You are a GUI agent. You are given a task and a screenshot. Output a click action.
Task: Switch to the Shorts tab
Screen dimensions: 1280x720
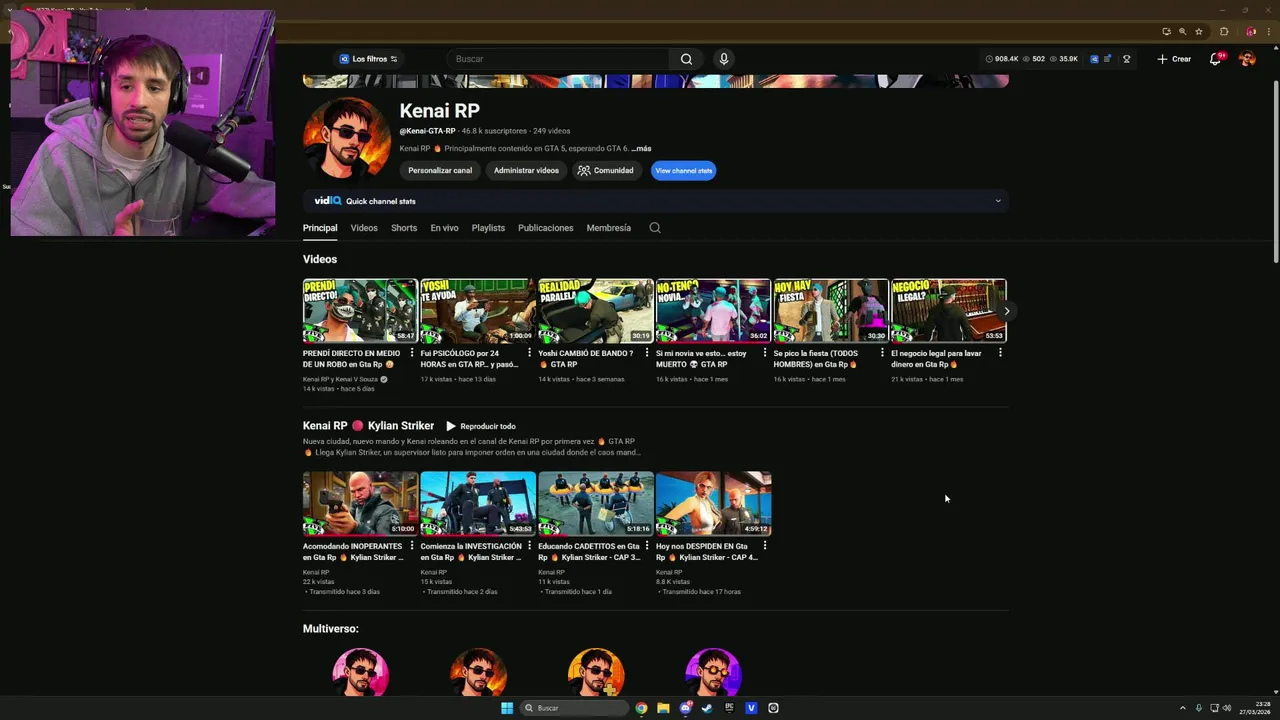[x=404, y=228]
